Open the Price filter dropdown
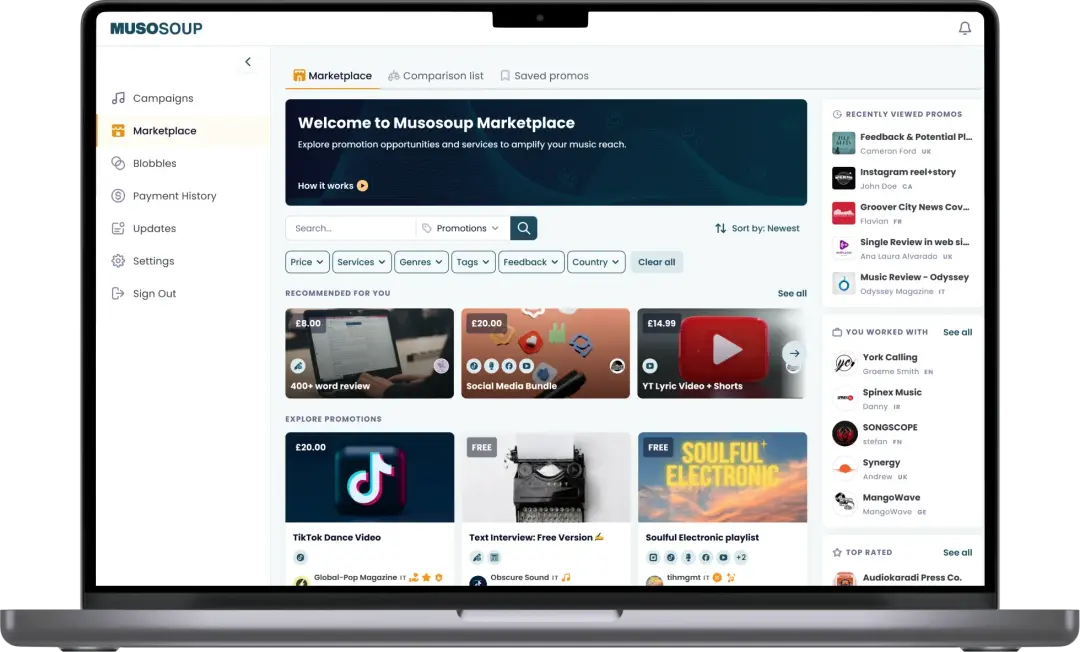This screenshot has width=1080, height=652. [x=306, y=262]
